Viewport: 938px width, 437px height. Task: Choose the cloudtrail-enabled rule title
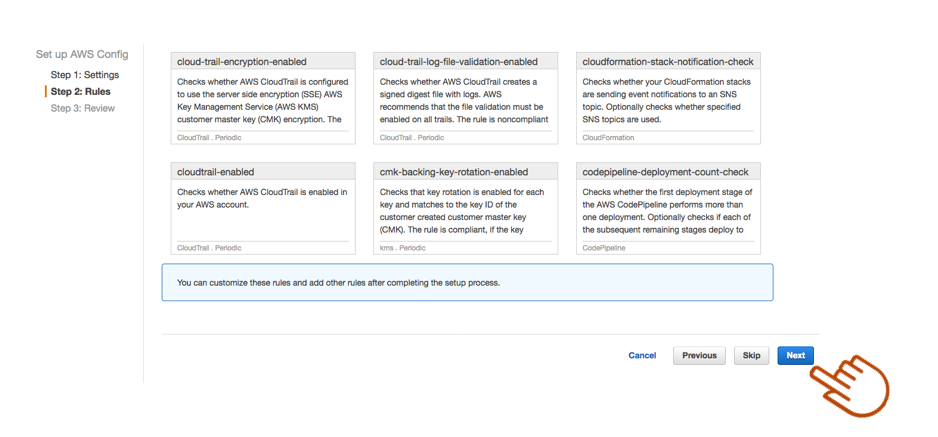(x=216, y=172)
